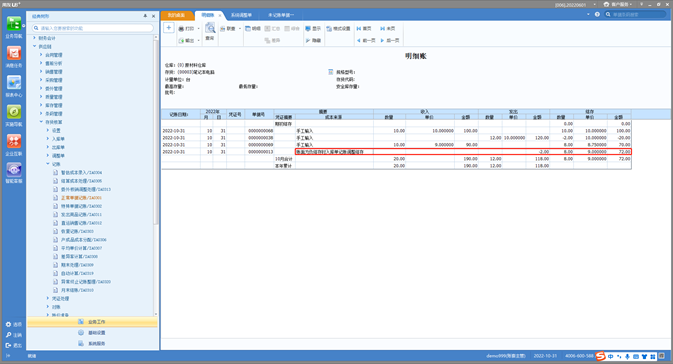Open the 智能客服 sidebar icon

click(14, 170)
